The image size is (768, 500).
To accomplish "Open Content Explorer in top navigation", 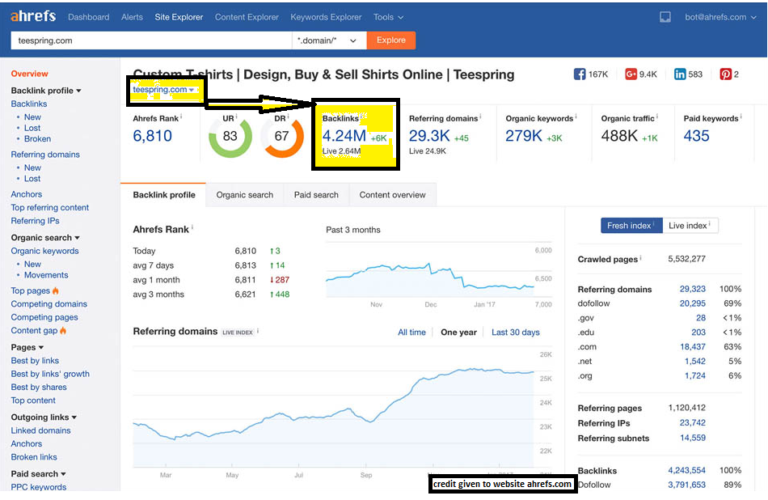I will 246,17.
